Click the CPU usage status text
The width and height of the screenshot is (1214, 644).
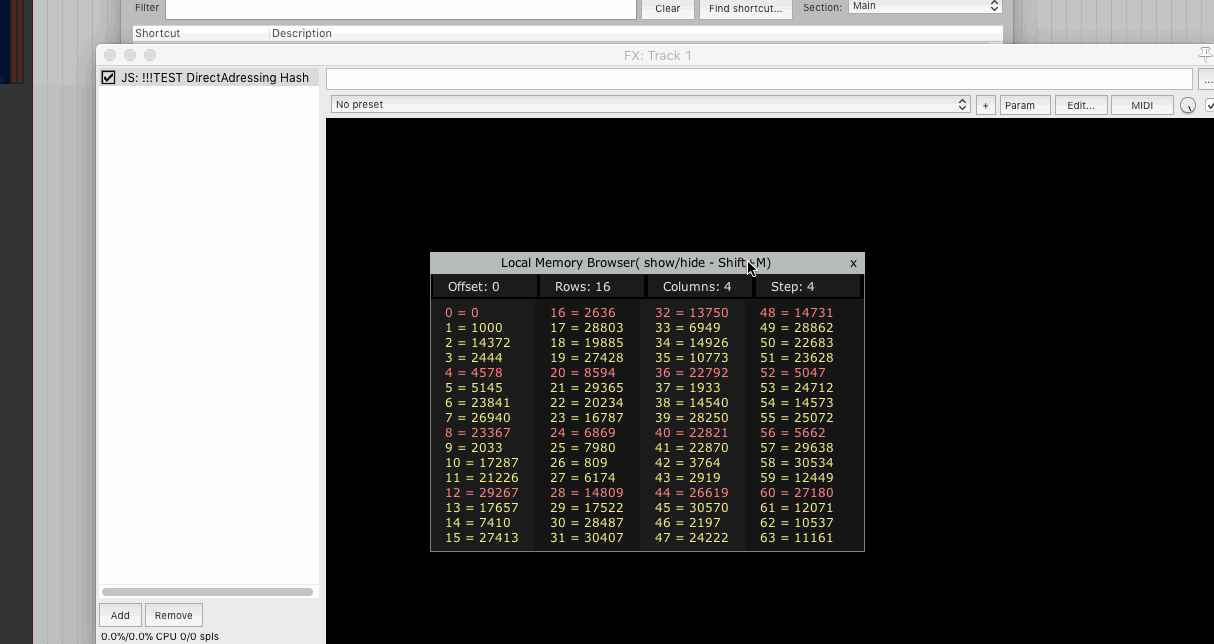click(160, 636)
